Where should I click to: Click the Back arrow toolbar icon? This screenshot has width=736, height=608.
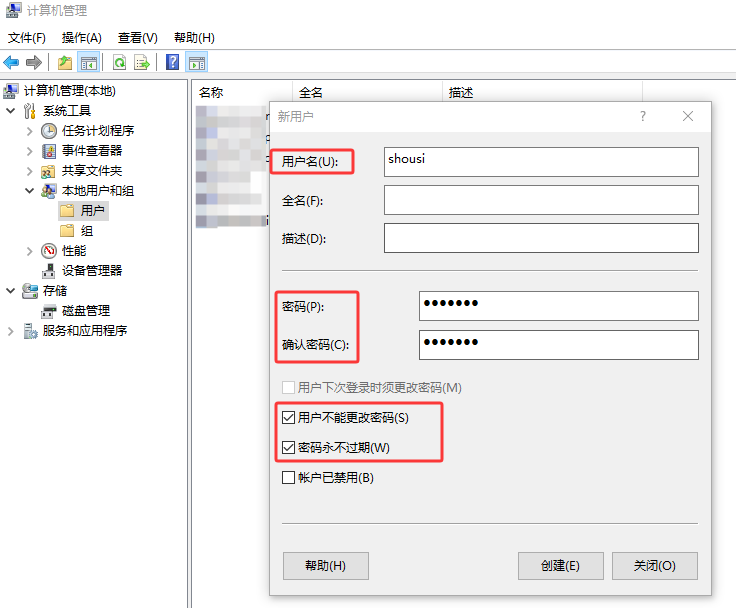tap(11, 62)
